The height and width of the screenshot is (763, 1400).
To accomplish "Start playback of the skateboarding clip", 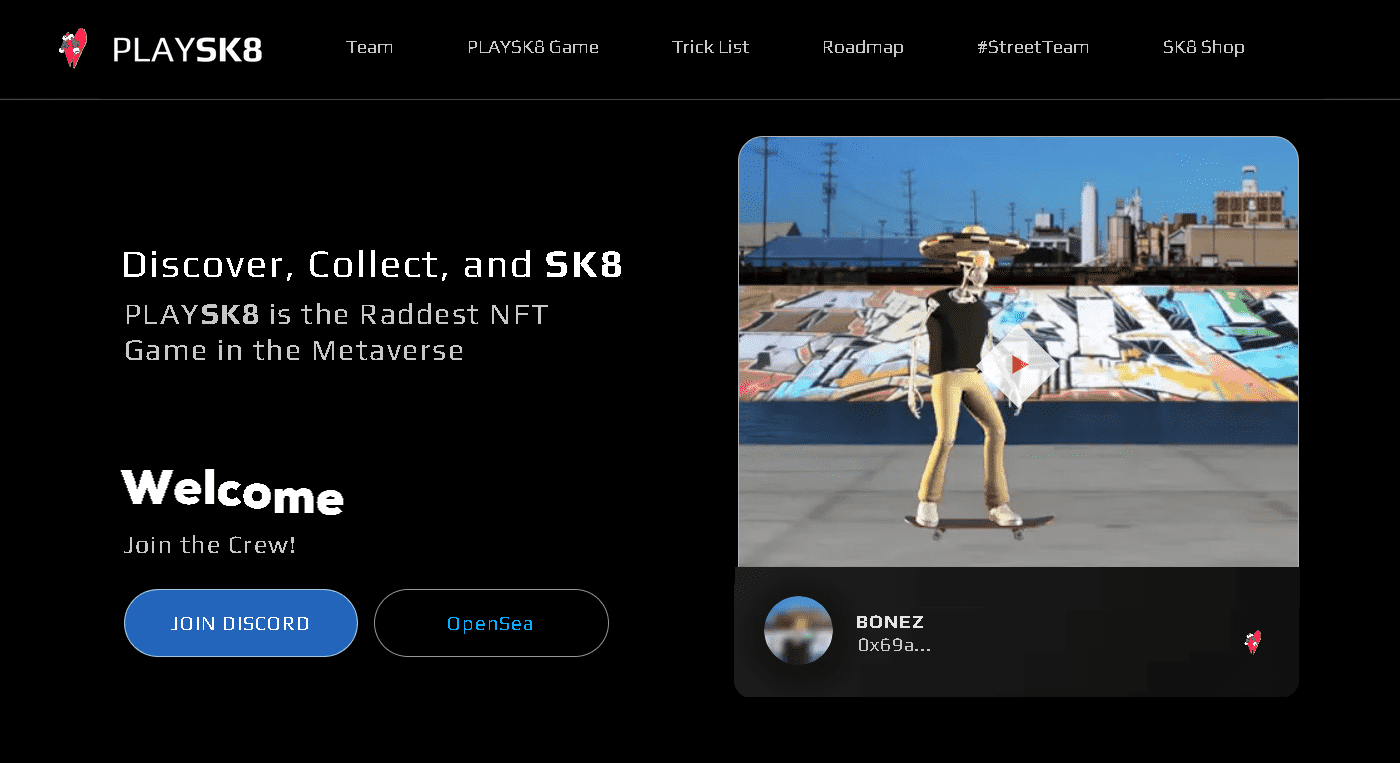I will click(1019, 365).
